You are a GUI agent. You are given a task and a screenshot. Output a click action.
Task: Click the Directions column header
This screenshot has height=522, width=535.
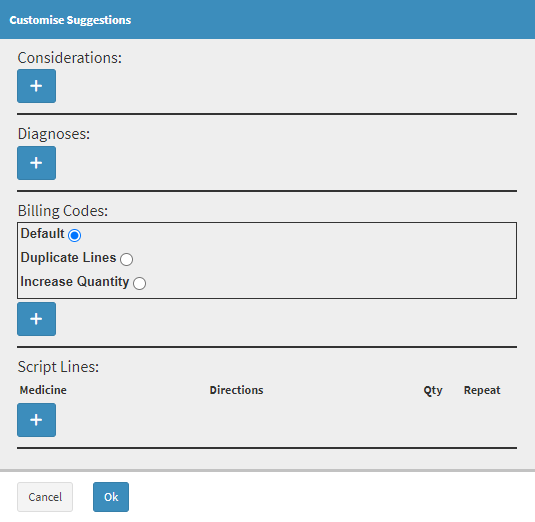[x=236, y=390]
